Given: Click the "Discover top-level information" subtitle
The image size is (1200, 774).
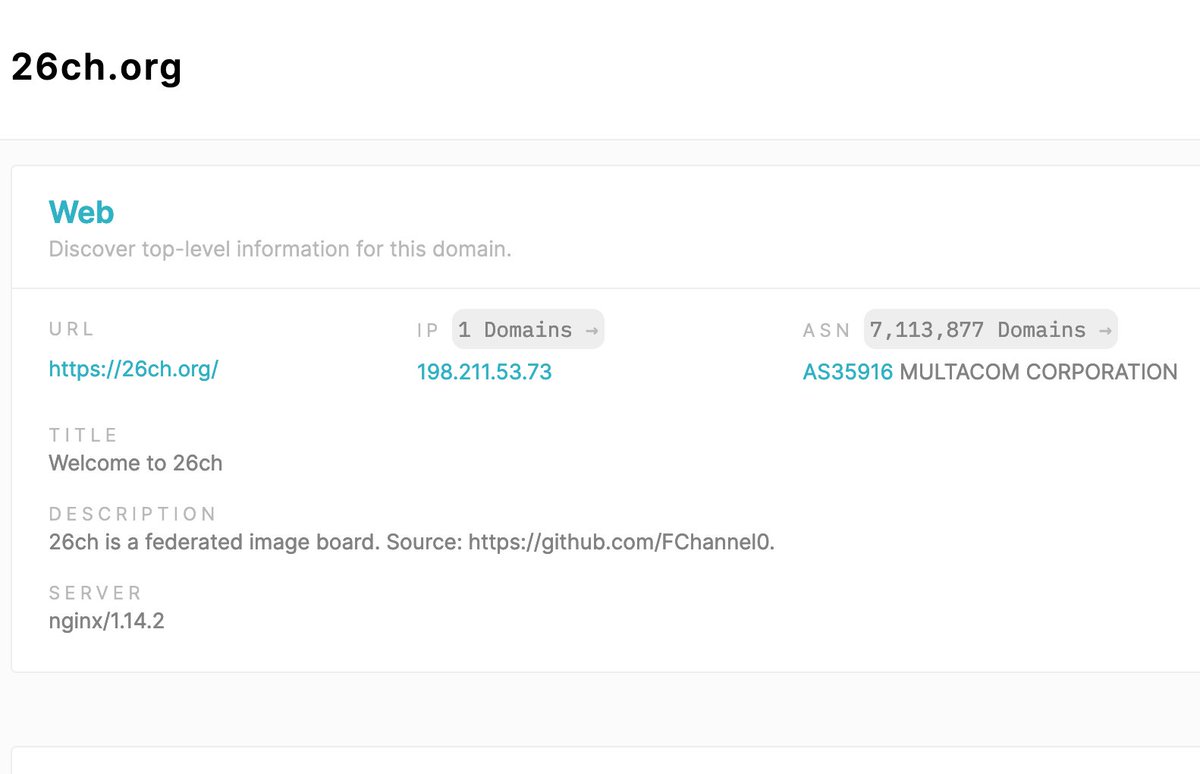Looking at the screenshot, I should (x=280, y=249).
